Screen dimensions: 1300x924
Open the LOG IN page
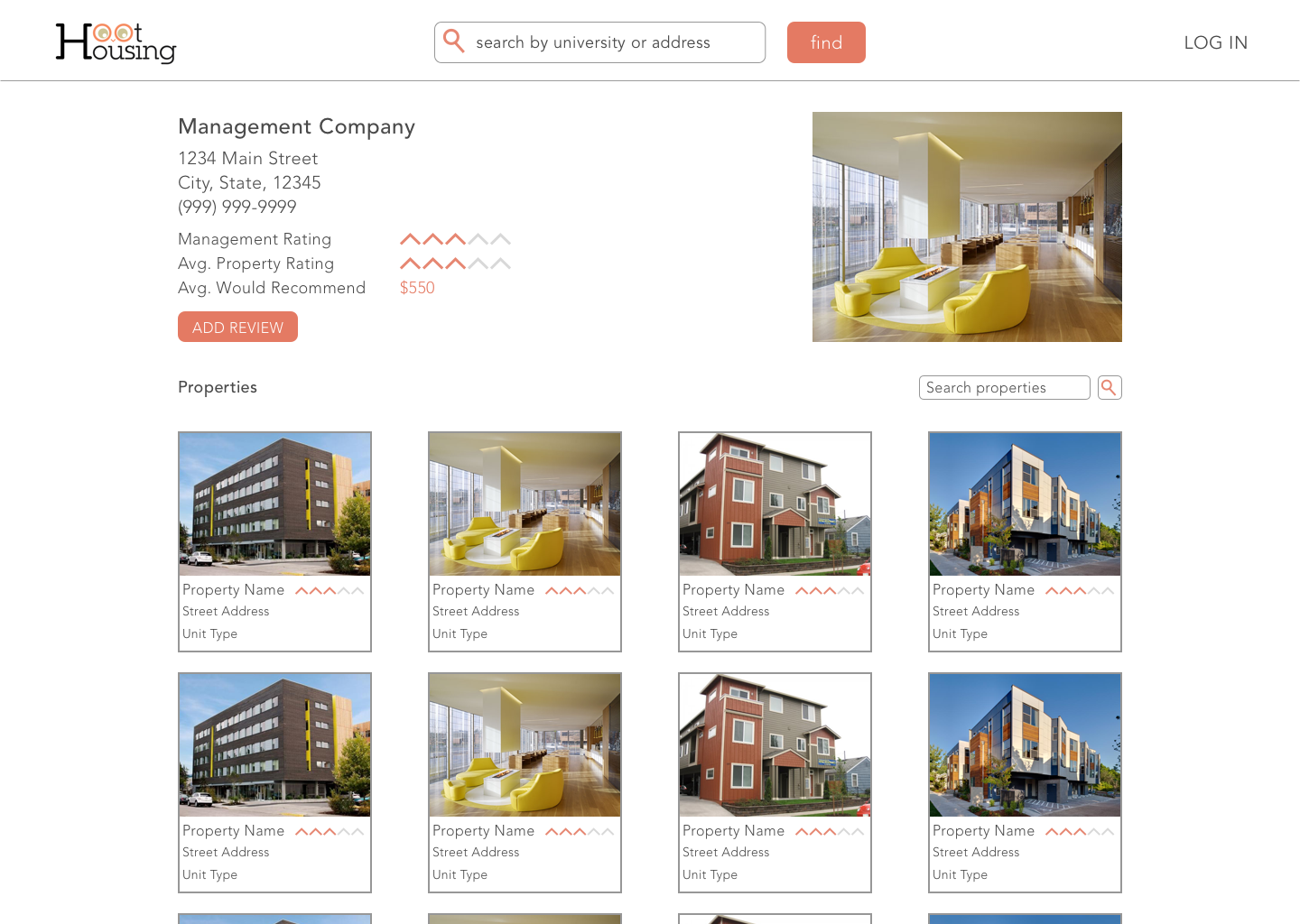pyautogui.click(x=1216, y=42)
